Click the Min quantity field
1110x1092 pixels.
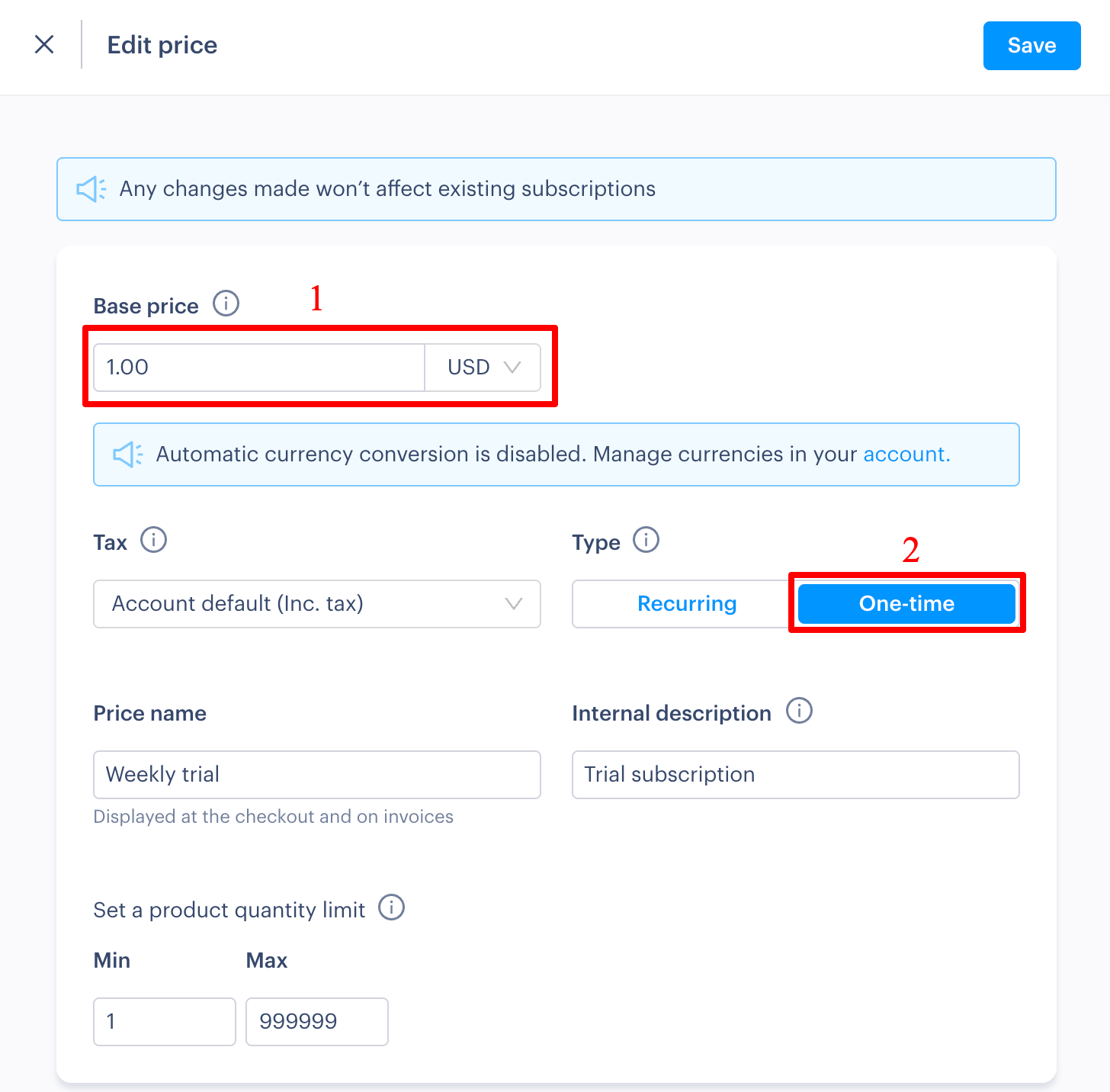pyautogui.click(x=165, y=1022)
